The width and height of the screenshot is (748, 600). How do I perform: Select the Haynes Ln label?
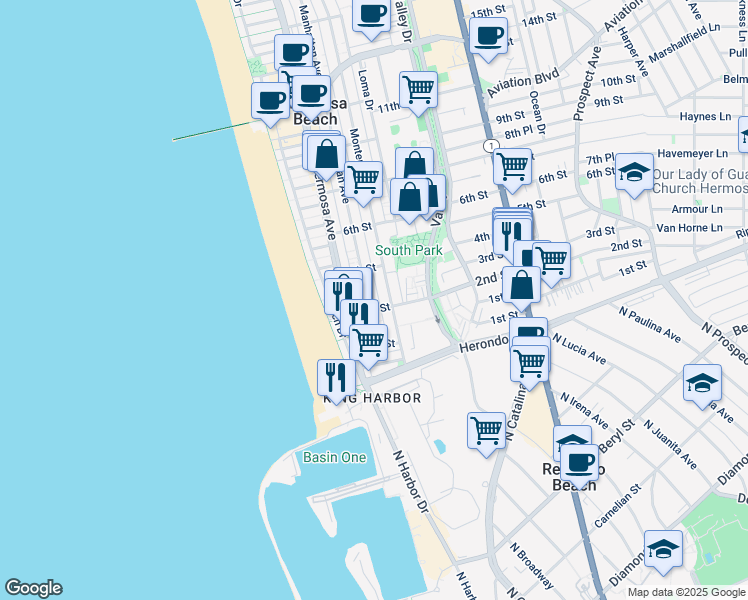[705, 116]
